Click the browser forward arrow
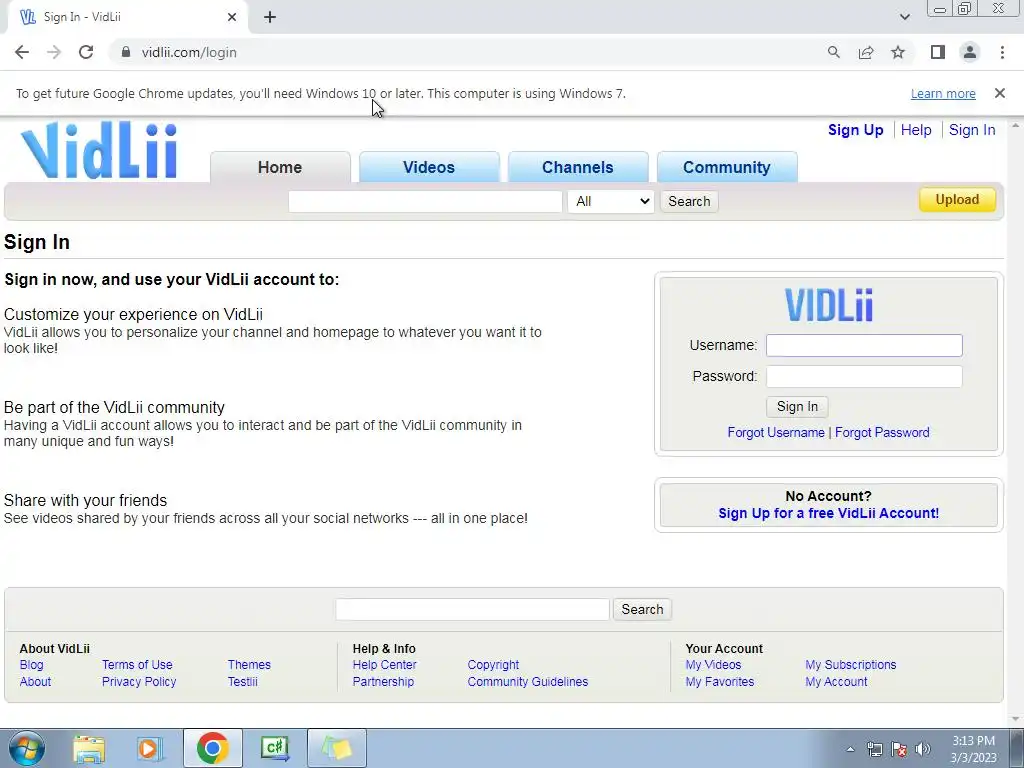The height and width of the screenshot is (768, 1024). pyautogui.click(x=54, y=52)
